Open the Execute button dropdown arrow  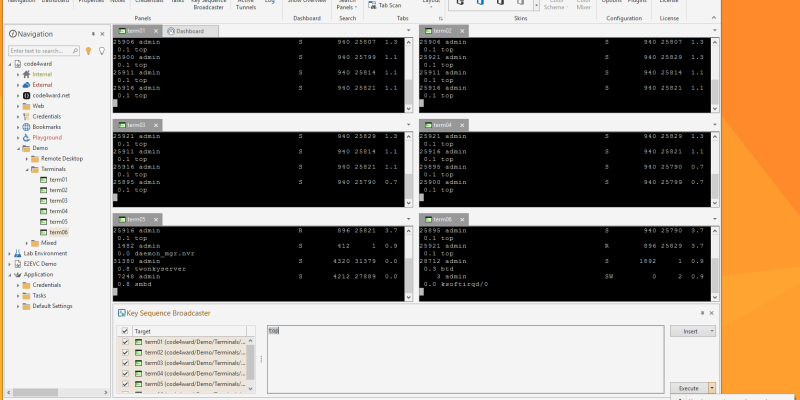711,387
